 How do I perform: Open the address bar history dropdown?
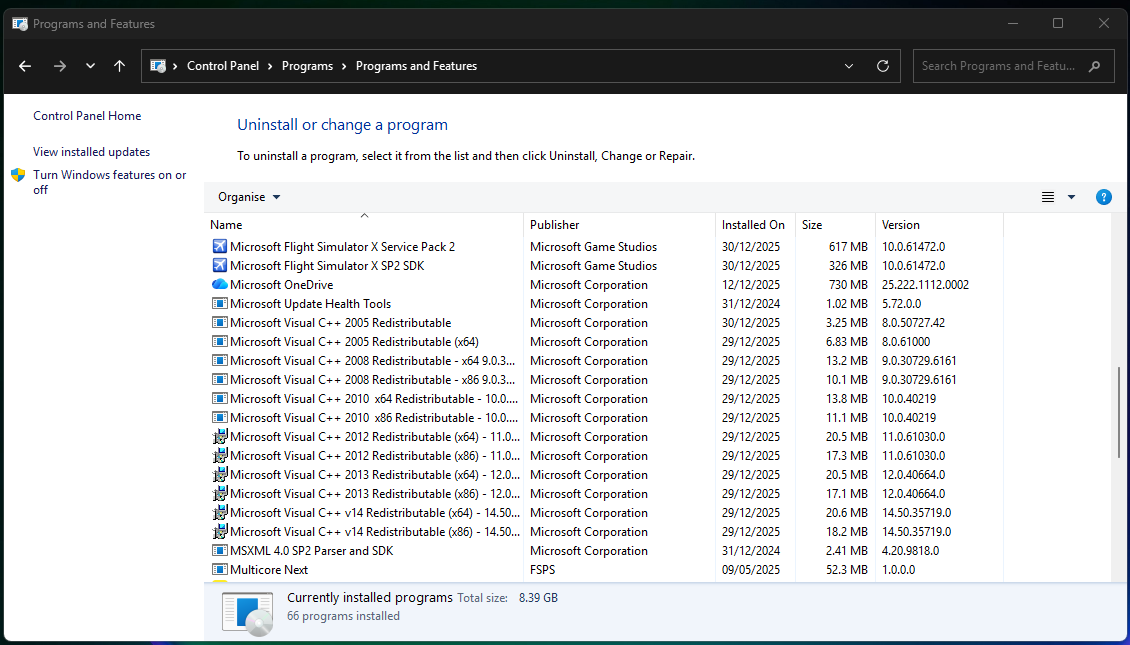pyautogui.click(x=849, y=66)
